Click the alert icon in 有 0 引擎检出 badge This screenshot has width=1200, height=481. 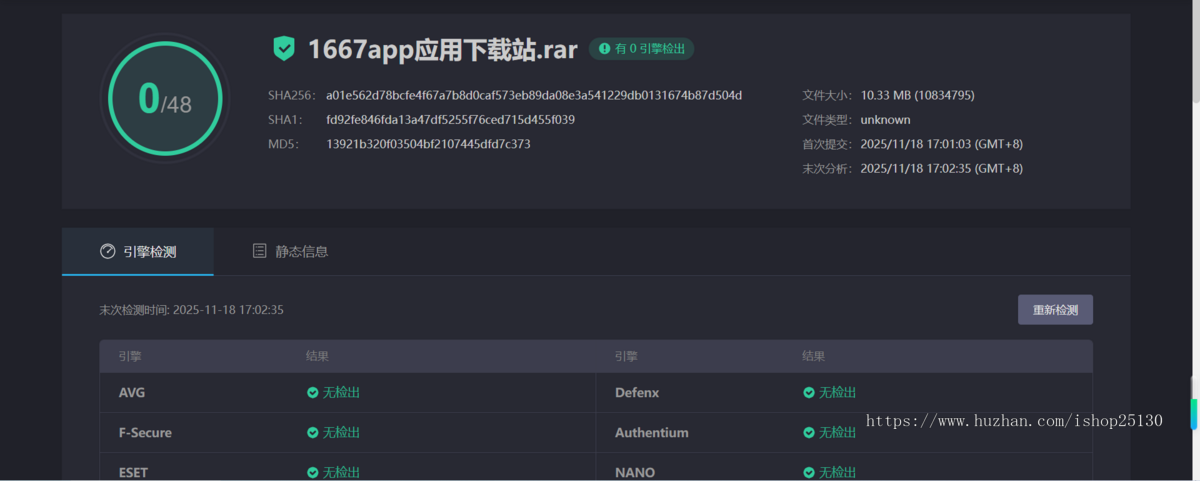pos(604,48)
